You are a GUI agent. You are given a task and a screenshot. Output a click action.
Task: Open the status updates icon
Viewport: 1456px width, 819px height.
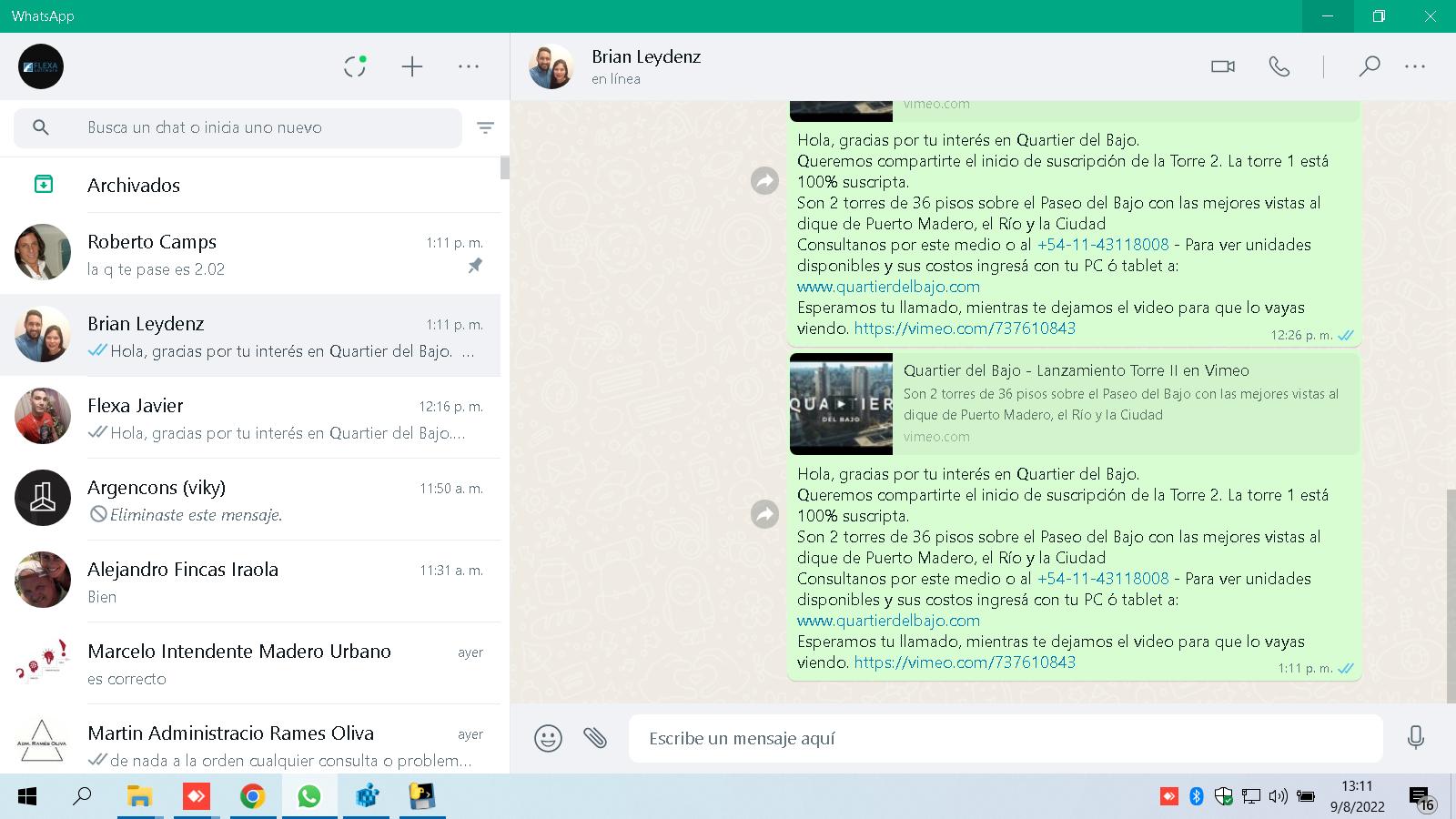tap(355, 66)
